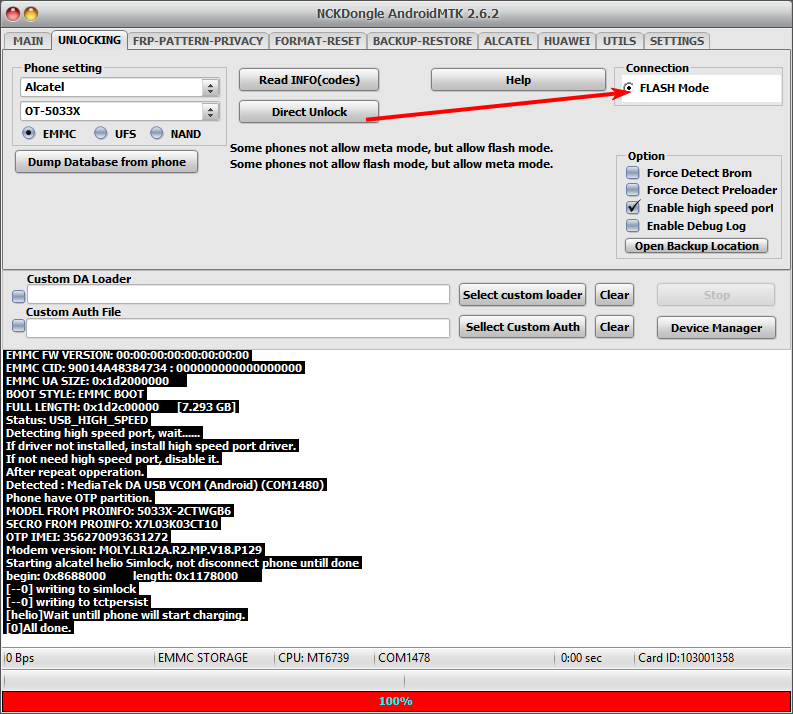Select the NAND storage radio button
Viewport: 793px width, 714px height.
tap(157, 133)
